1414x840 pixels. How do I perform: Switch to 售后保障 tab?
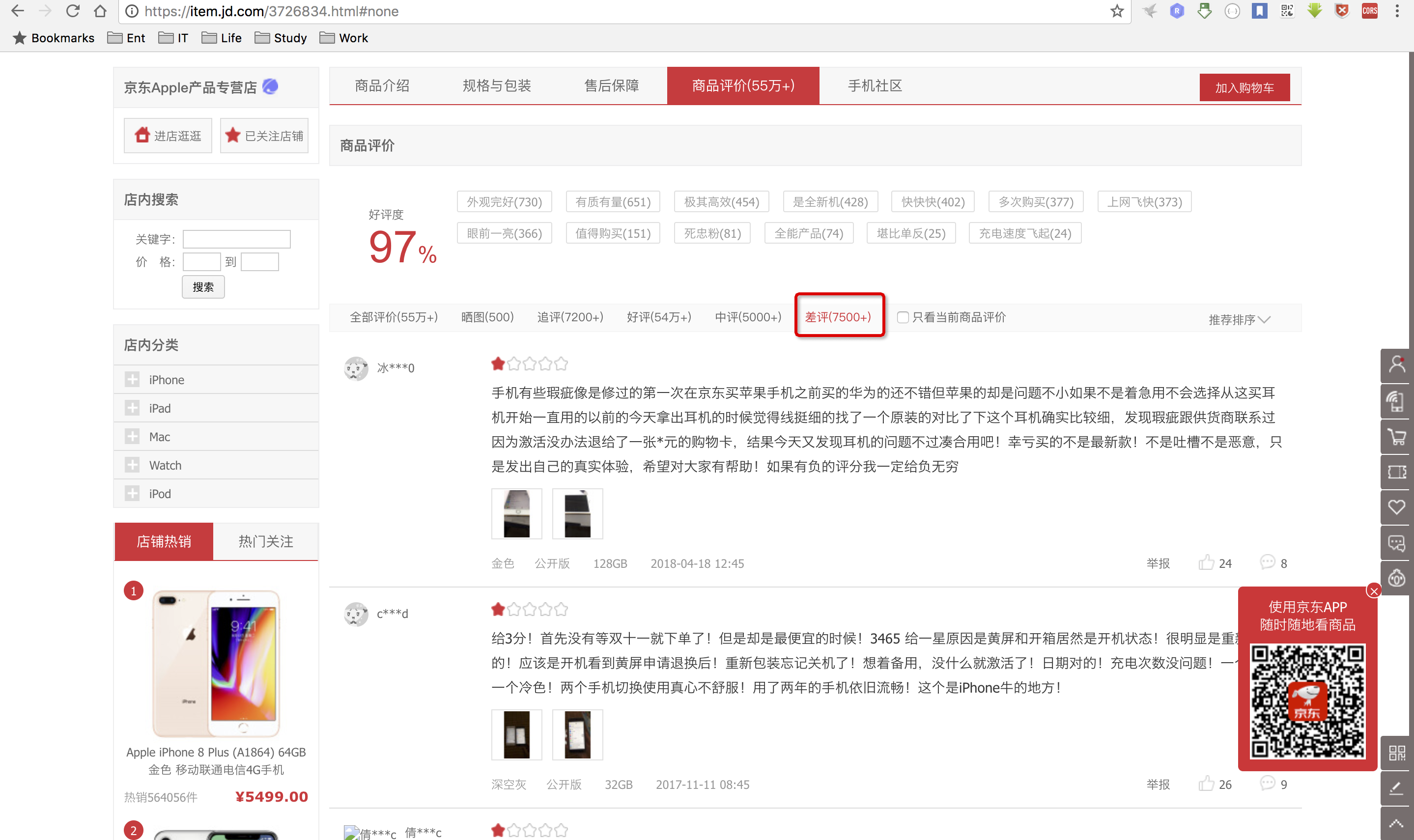pyautogui.click(x=611, y=85)
